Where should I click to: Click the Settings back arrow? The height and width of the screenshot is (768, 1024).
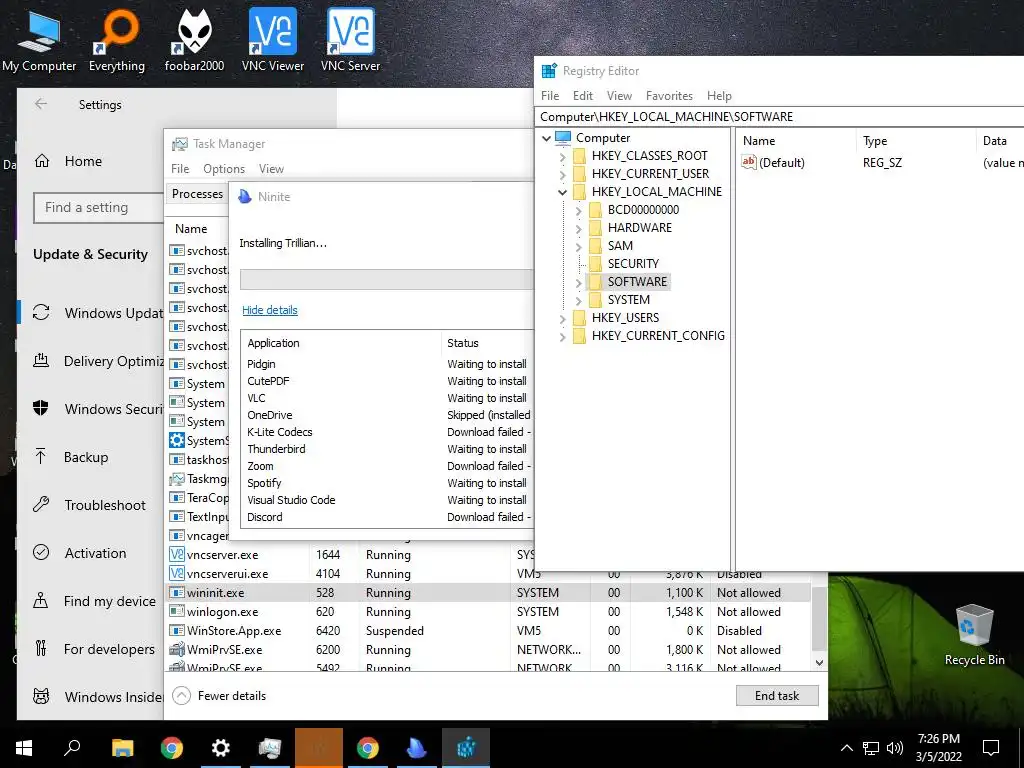(41, 104)
